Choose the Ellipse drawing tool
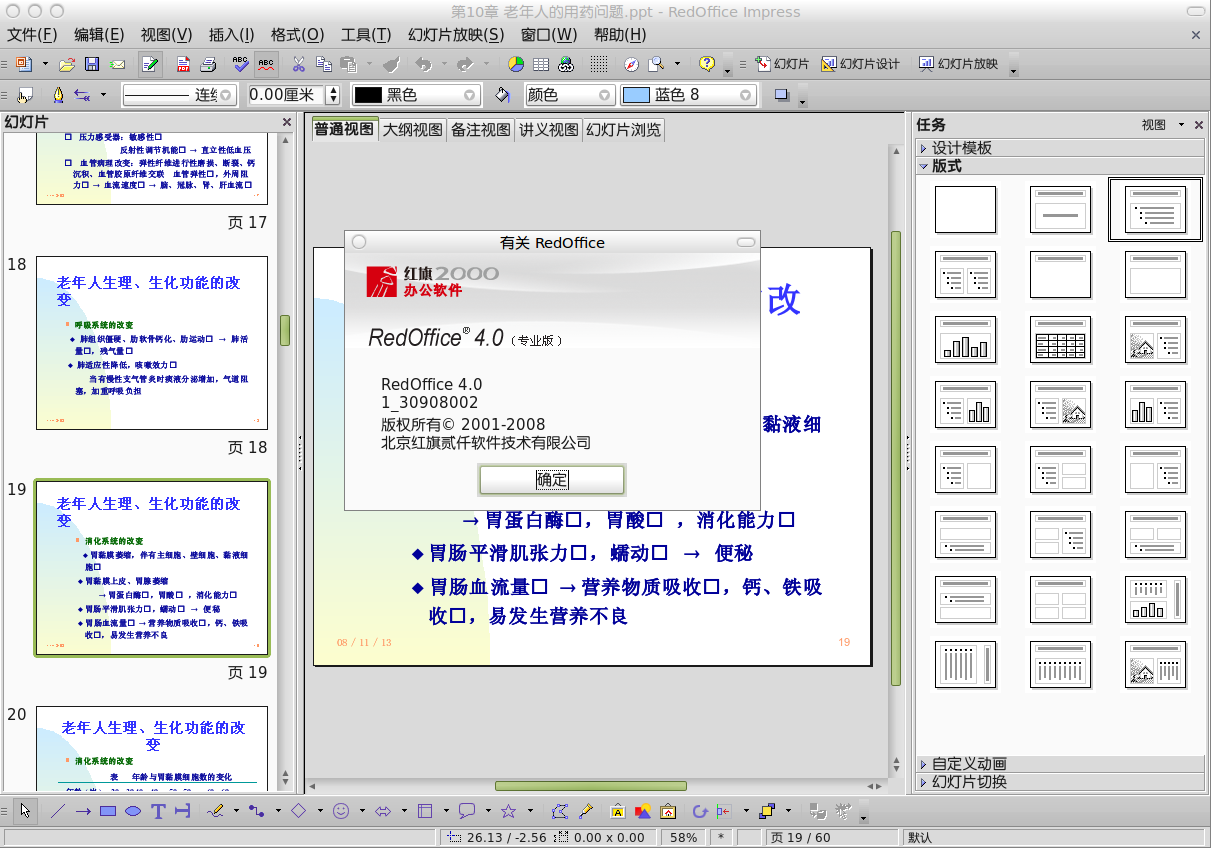The width and height of the screenshot is (1211, 848). 133,811
